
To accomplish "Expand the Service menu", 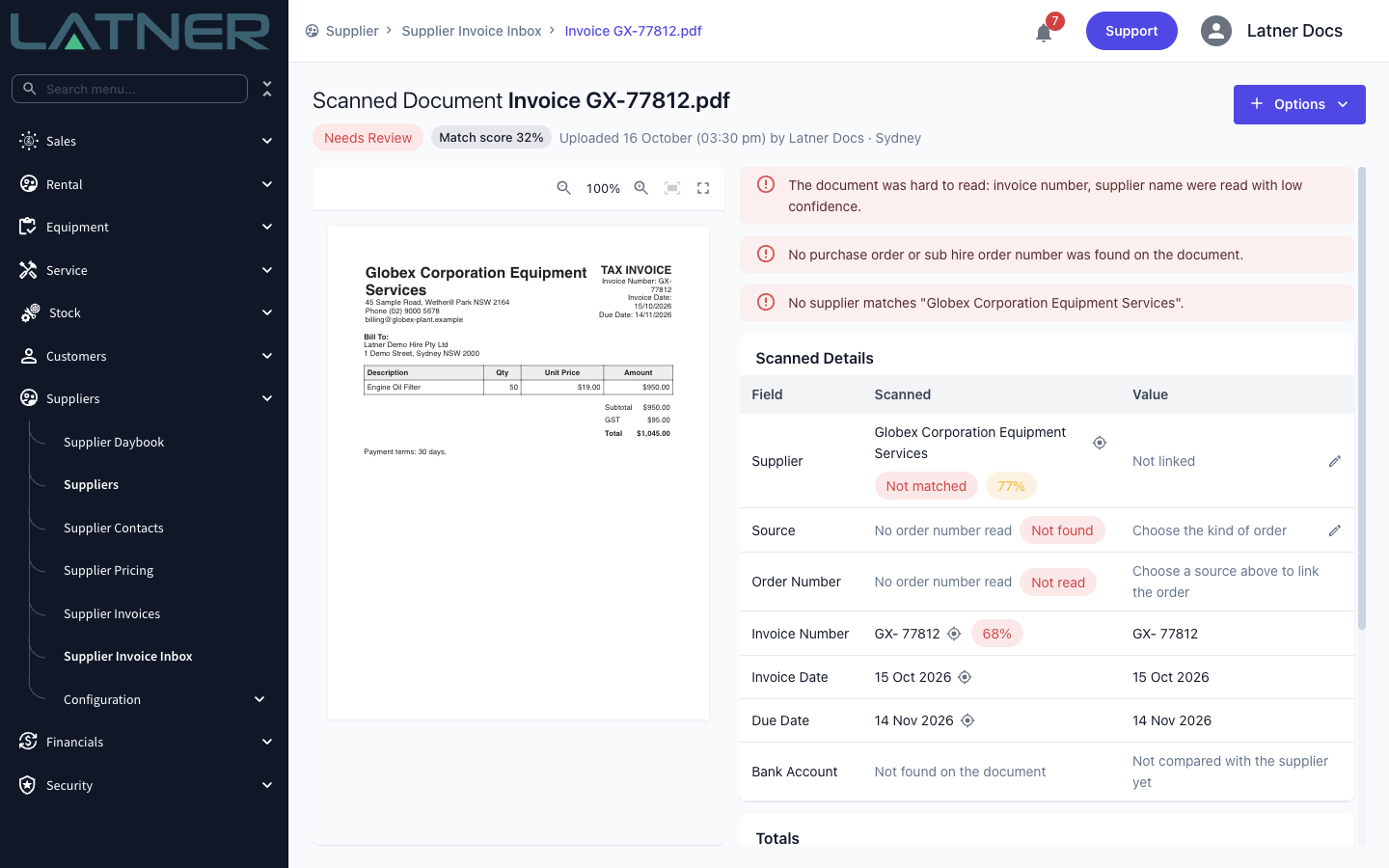I will [x=145, y=270].
